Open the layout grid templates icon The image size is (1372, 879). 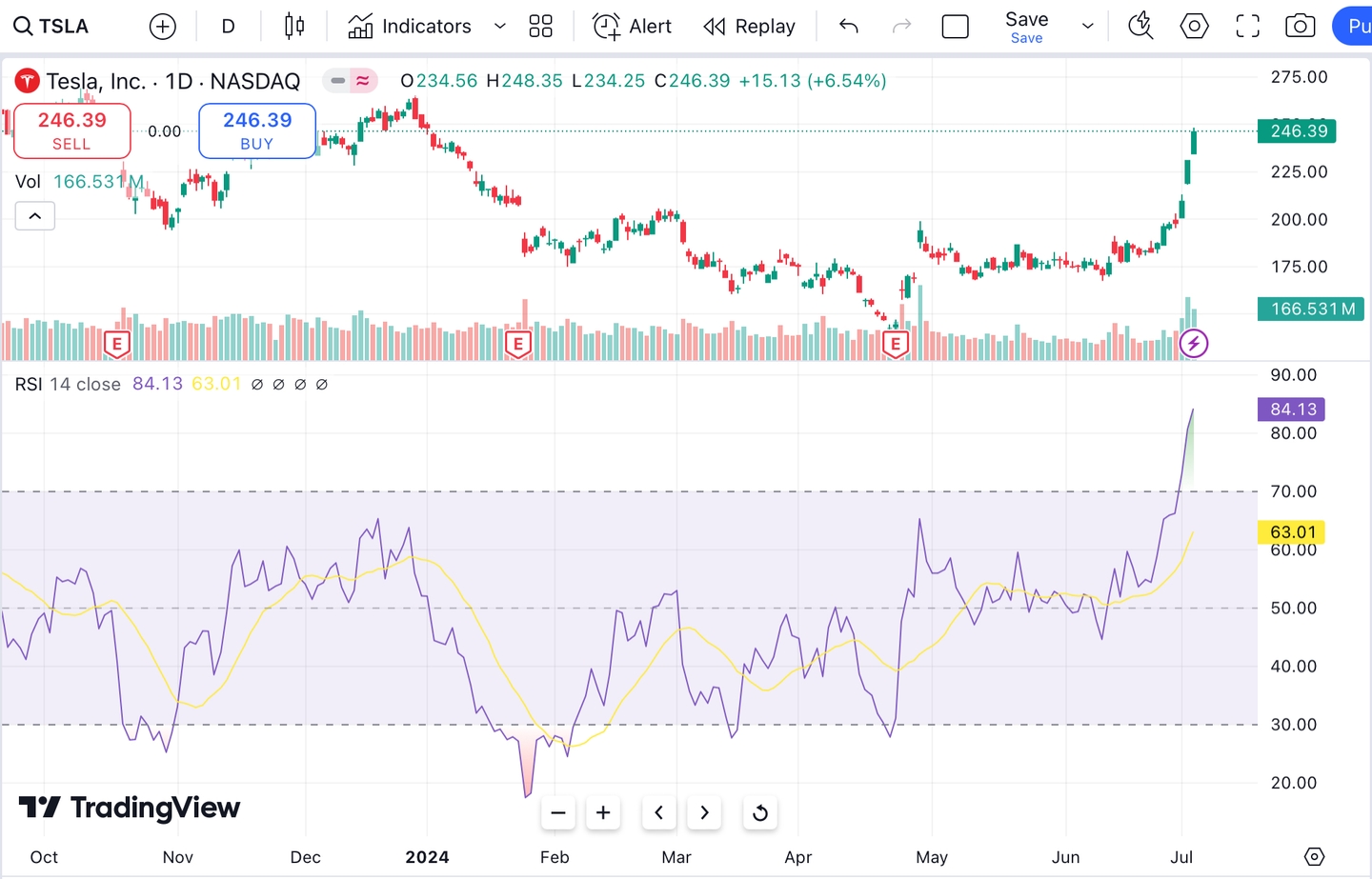(540, 27)
